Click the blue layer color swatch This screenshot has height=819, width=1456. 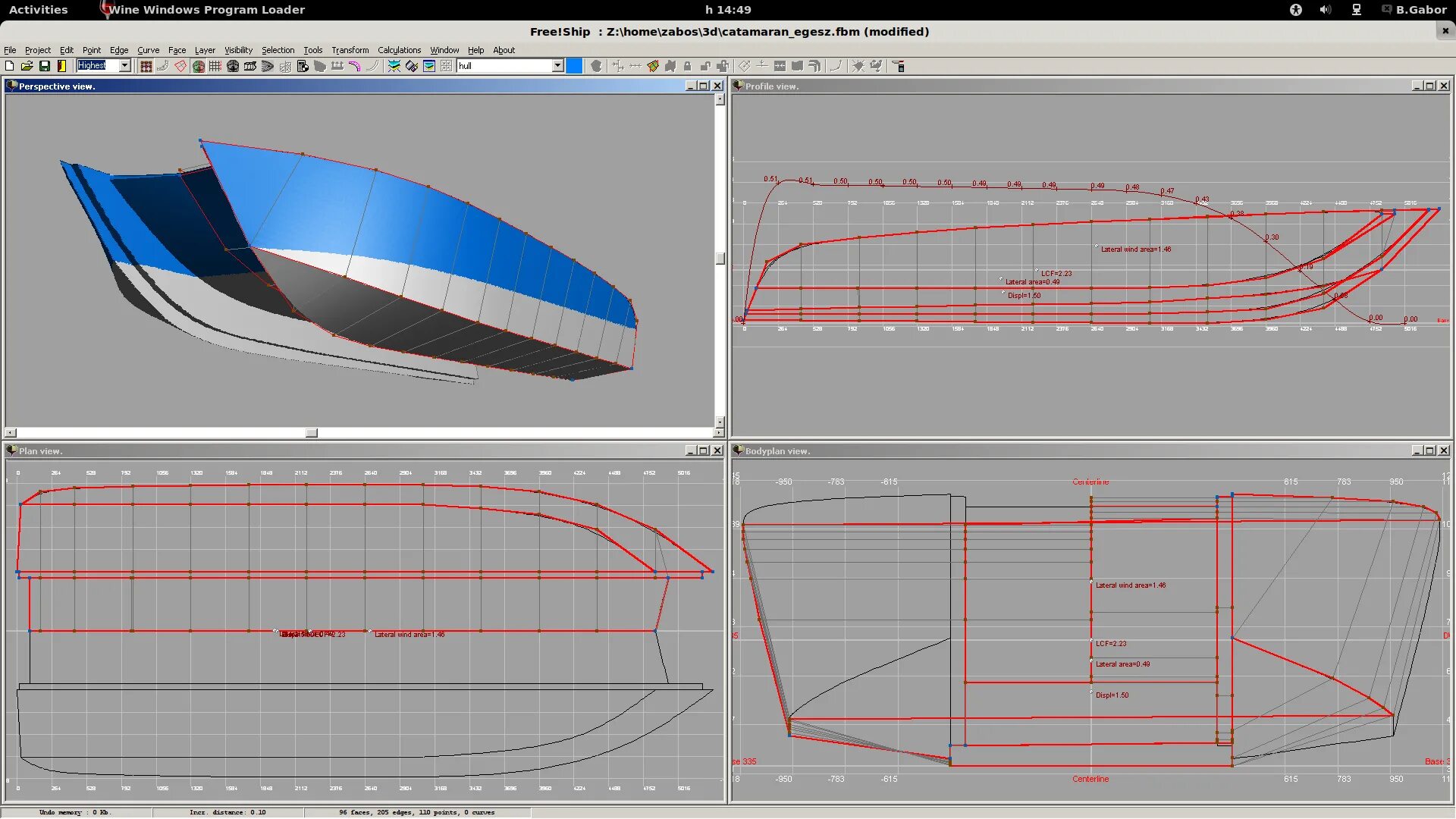(574, 66)
